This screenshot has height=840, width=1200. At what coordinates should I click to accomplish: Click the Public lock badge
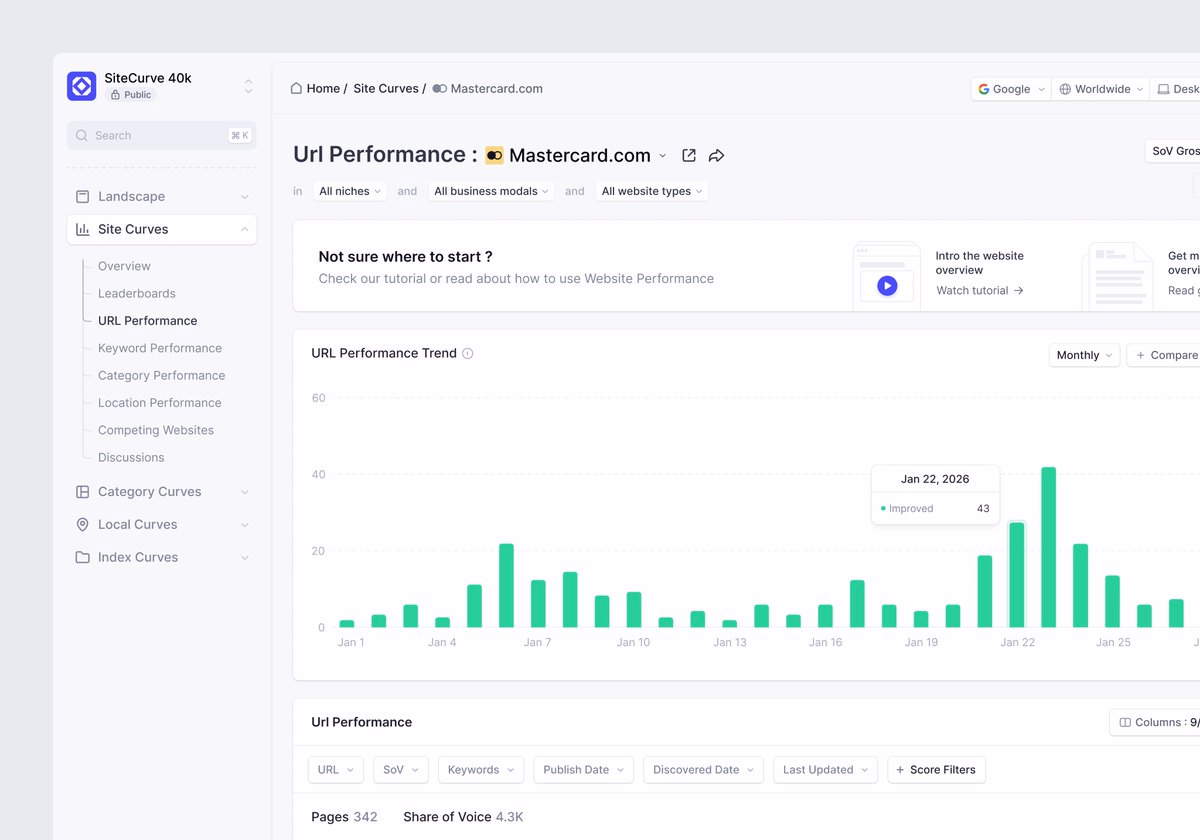tap(131, 95)
